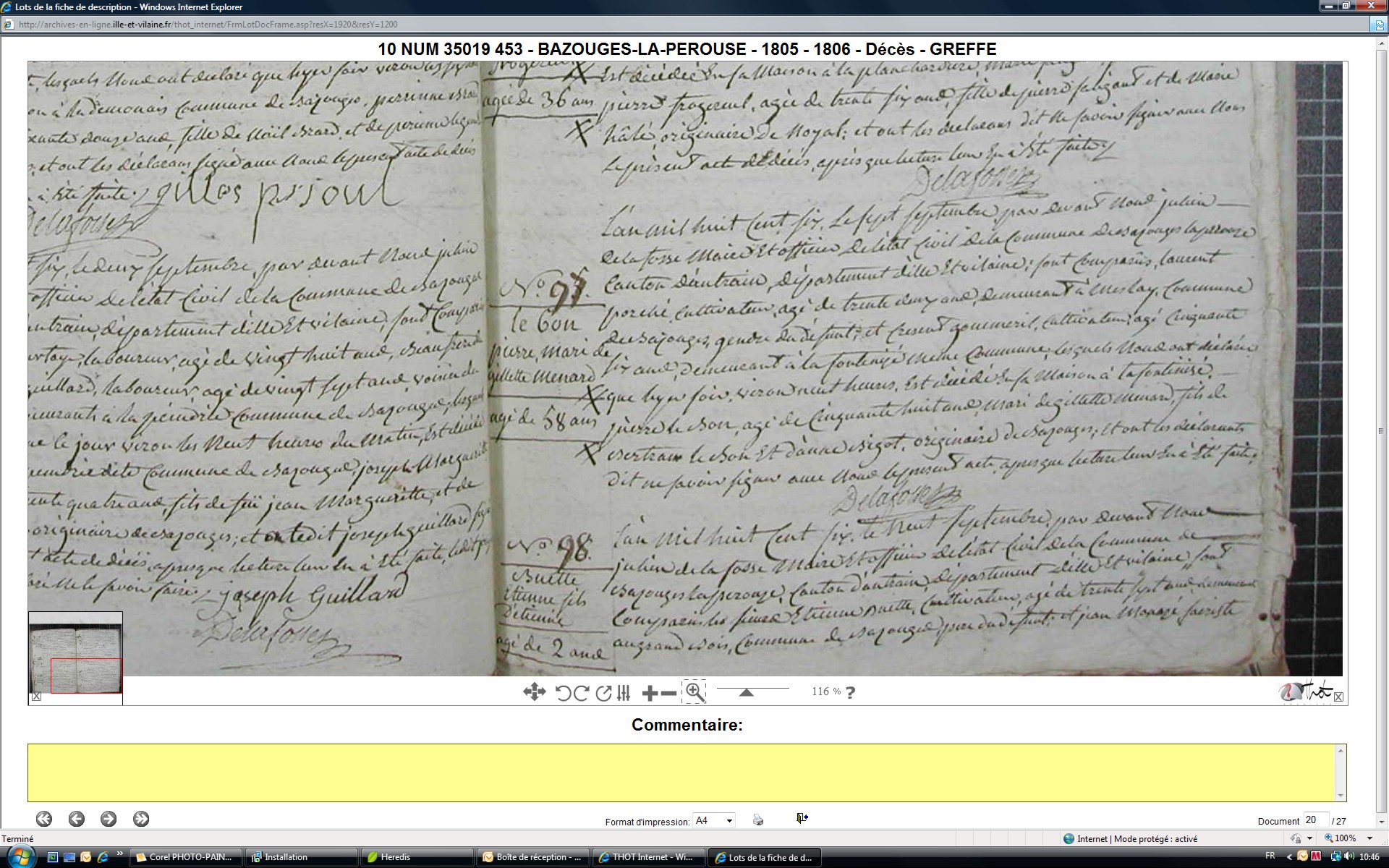This screenshot has height=868, width=1389.
Task: Reset image rotation icon
Action: coord(603,693)
